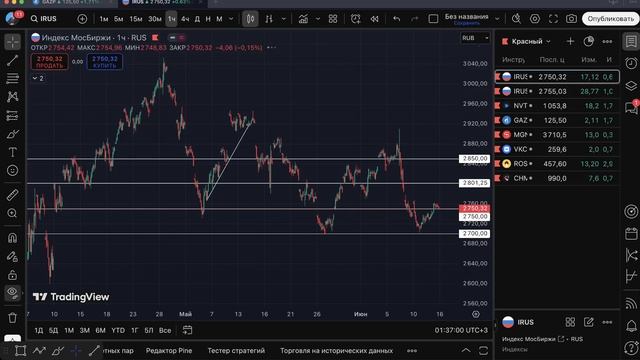This screenshot has height=360, width=640.
Task: Add a symbol to compare
Action: [x=82, y=19]
